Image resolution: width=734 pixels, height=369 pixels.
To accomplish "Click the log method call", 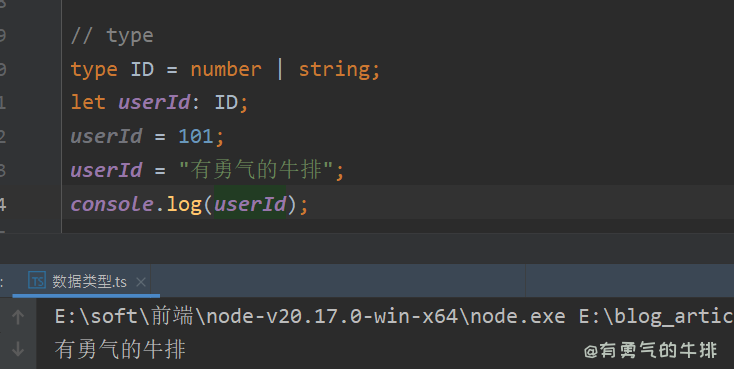I will point(184,205).
